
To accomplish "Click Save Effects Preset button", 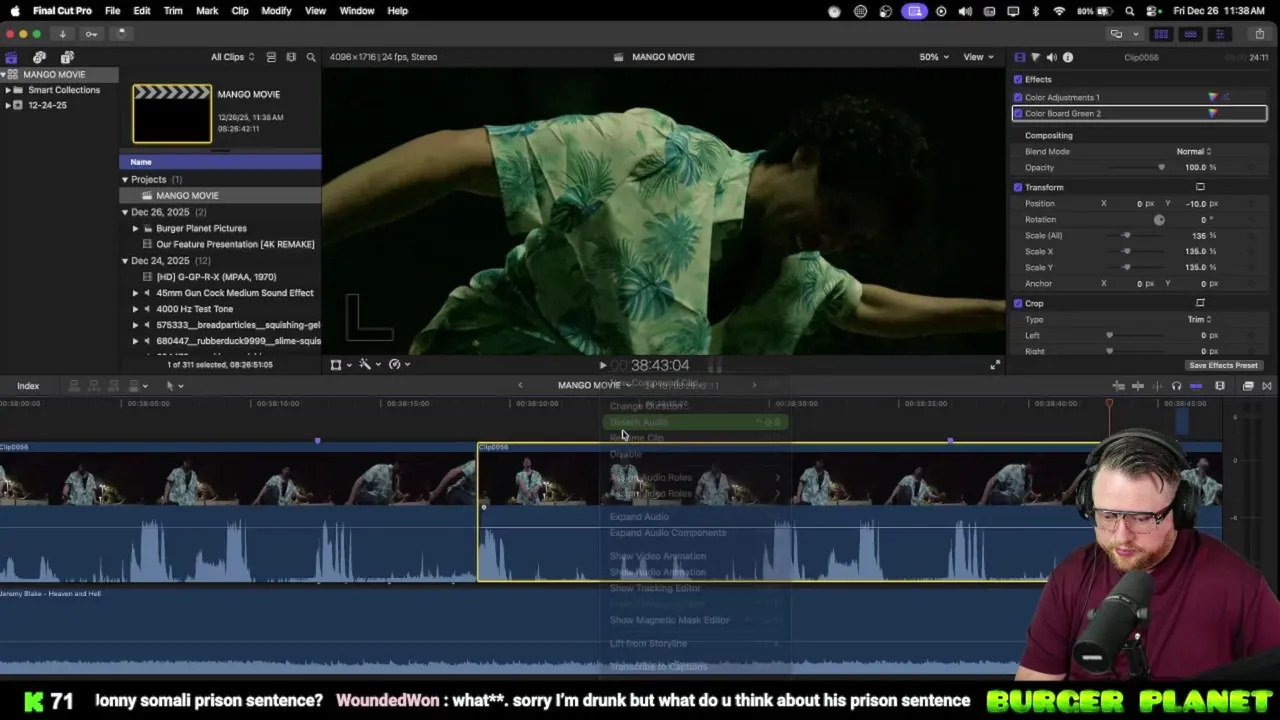I will pos(1223,366).
